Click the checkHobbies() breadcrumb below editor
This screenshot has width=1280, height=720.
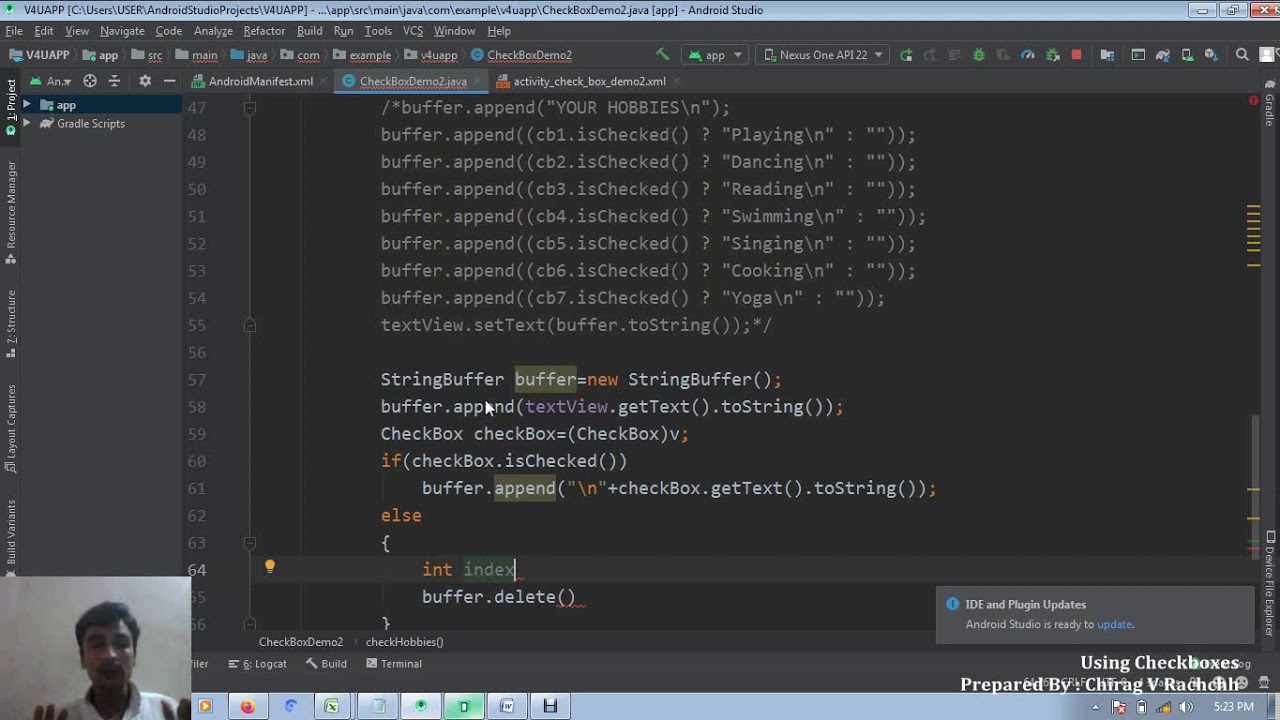[x=404, y=642]
